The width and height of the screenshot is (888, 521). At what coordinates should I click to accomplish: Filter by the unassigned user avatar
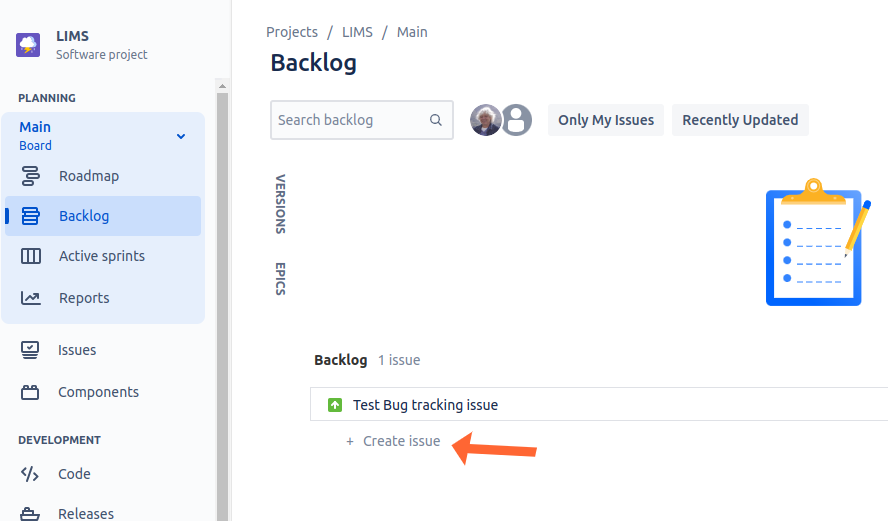pos(516,120)
